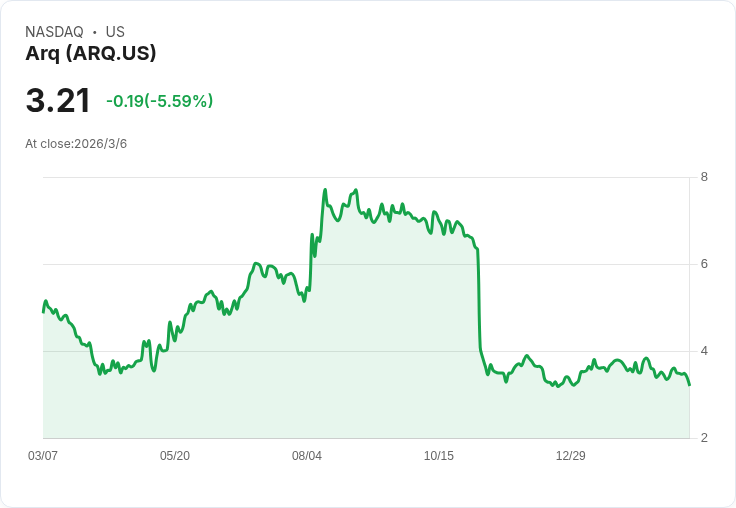This screenshot has height=508, width=736.
Task: Click the 3.21 current price
Action: tap(58, 101)
